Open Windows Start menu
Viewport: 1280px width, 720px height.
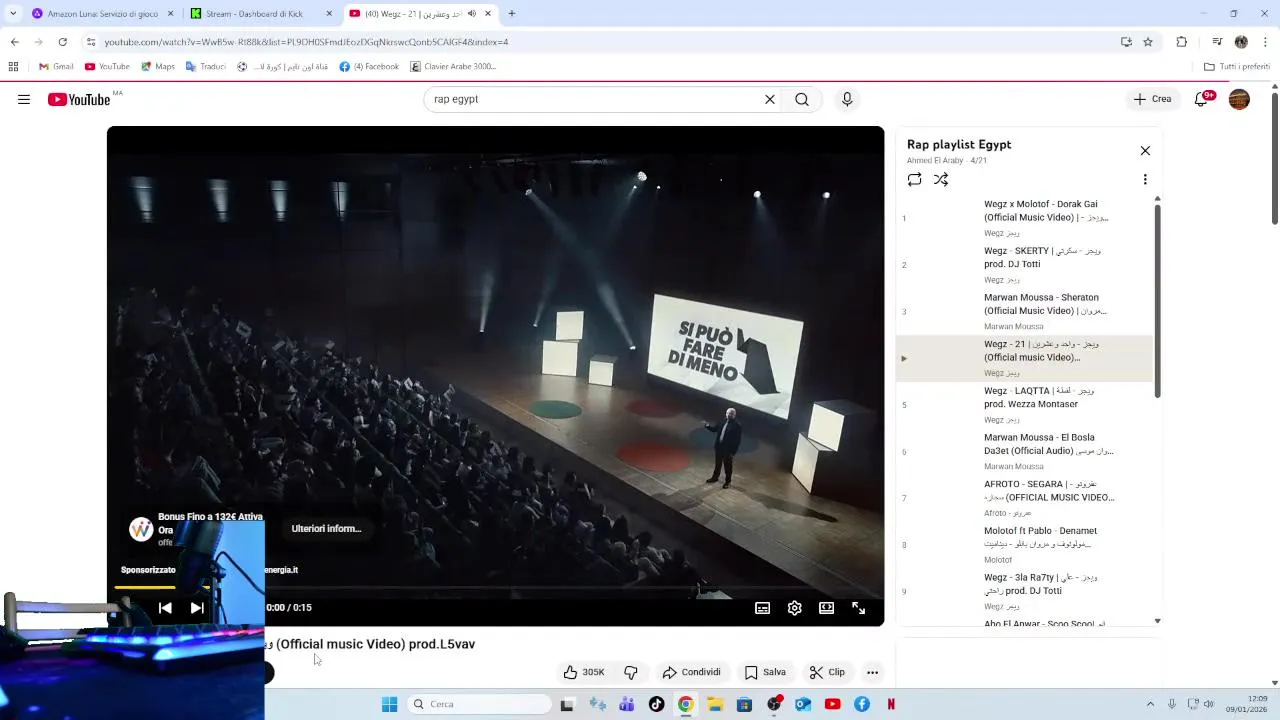pyautogui.click(x=389, y=704)
